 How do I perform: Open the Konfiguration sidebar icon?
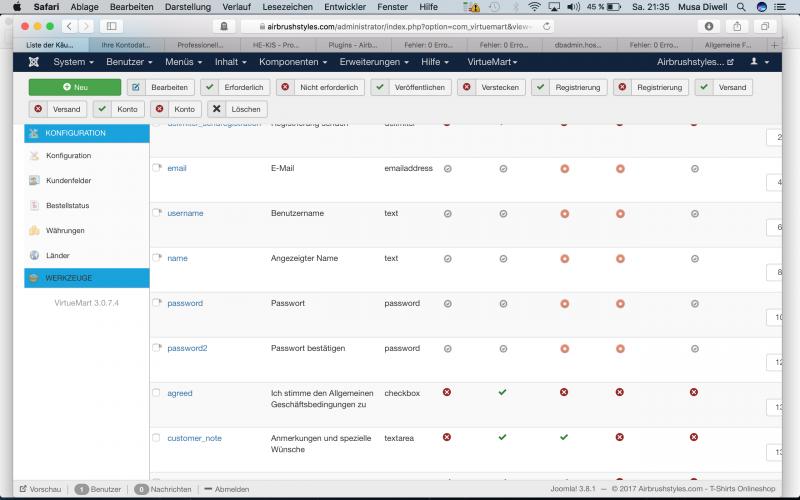[x=35, y=156]
